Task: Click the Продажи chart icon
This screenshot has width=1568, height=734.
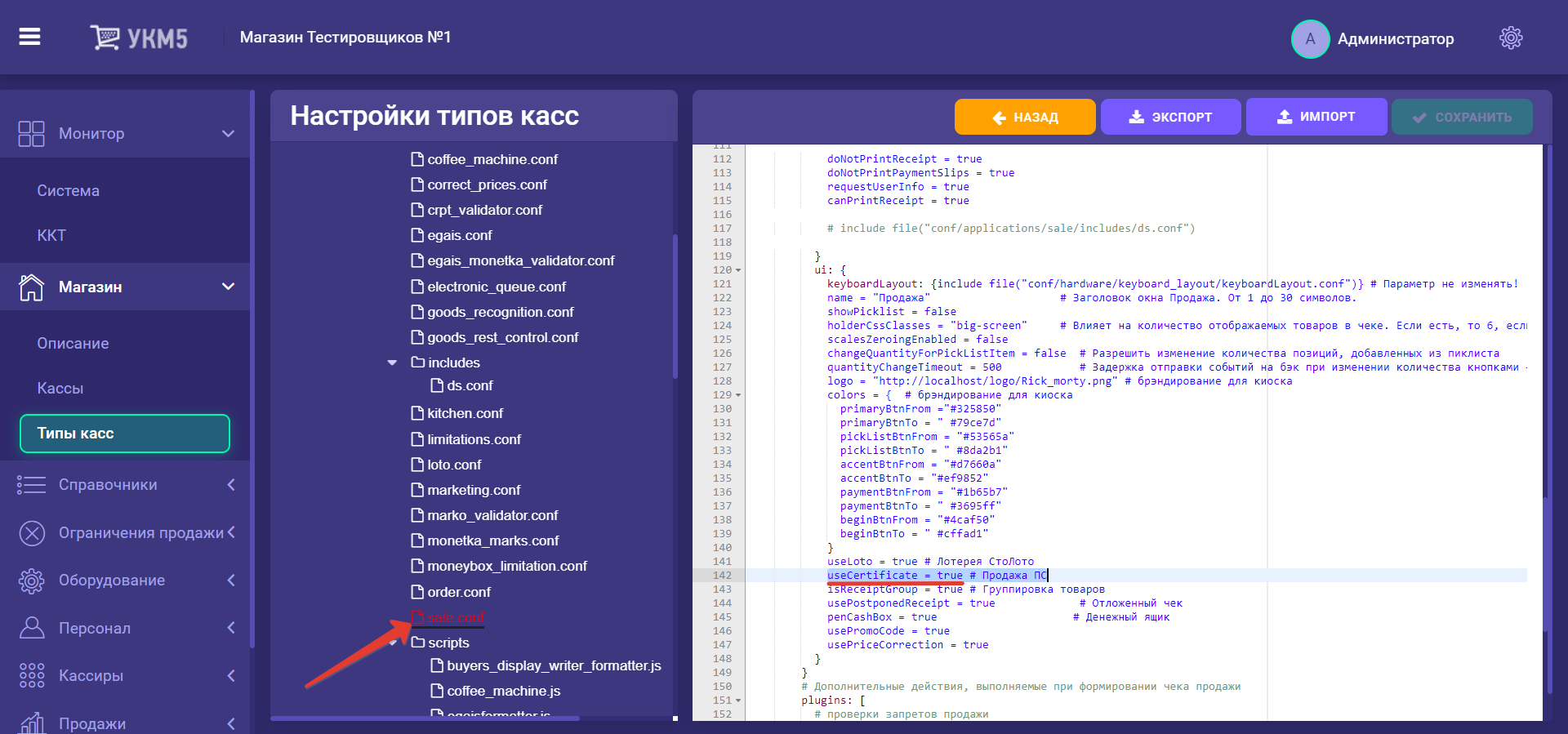Action: click(31, 723)
